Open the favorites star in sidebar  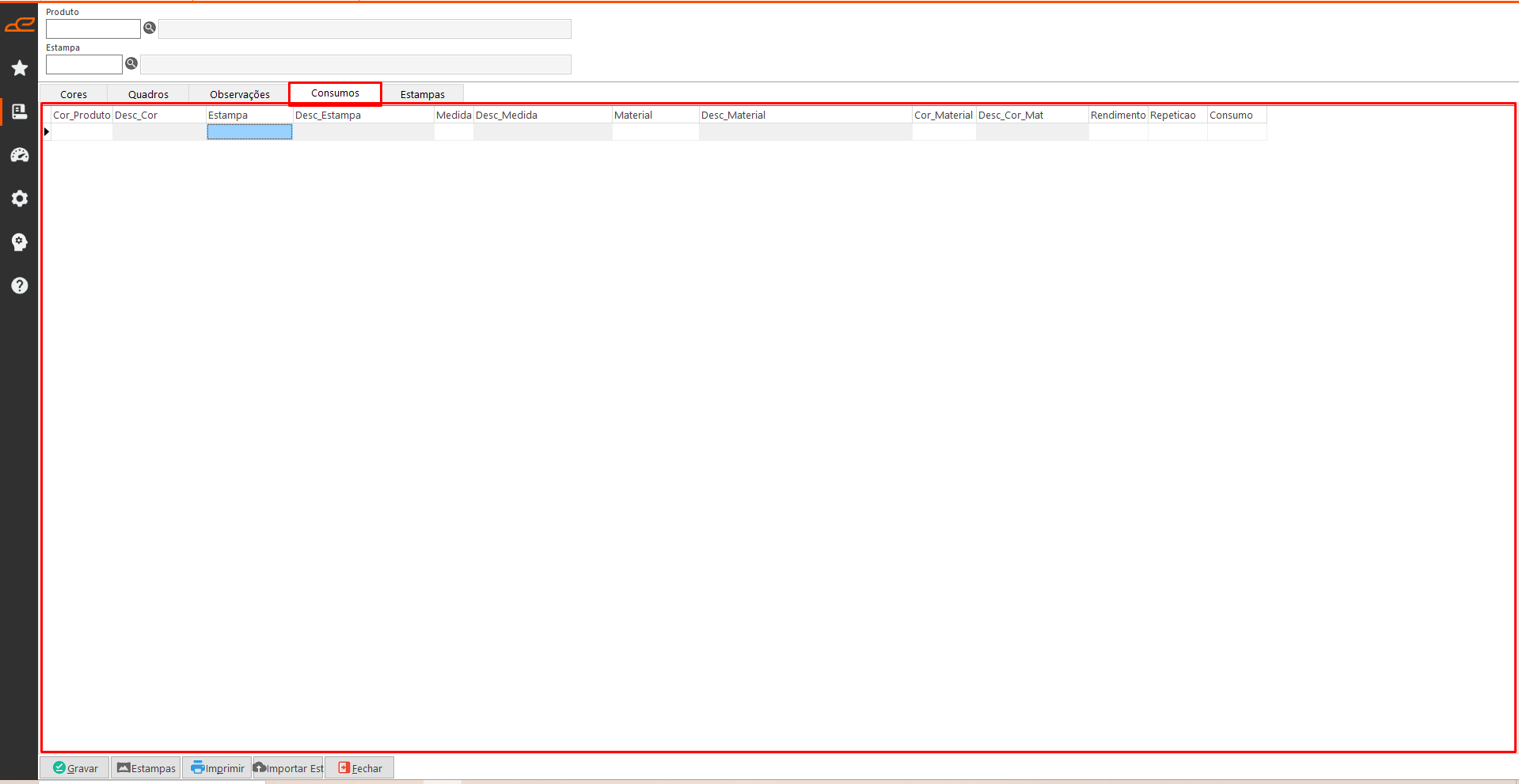coord(20,69)
